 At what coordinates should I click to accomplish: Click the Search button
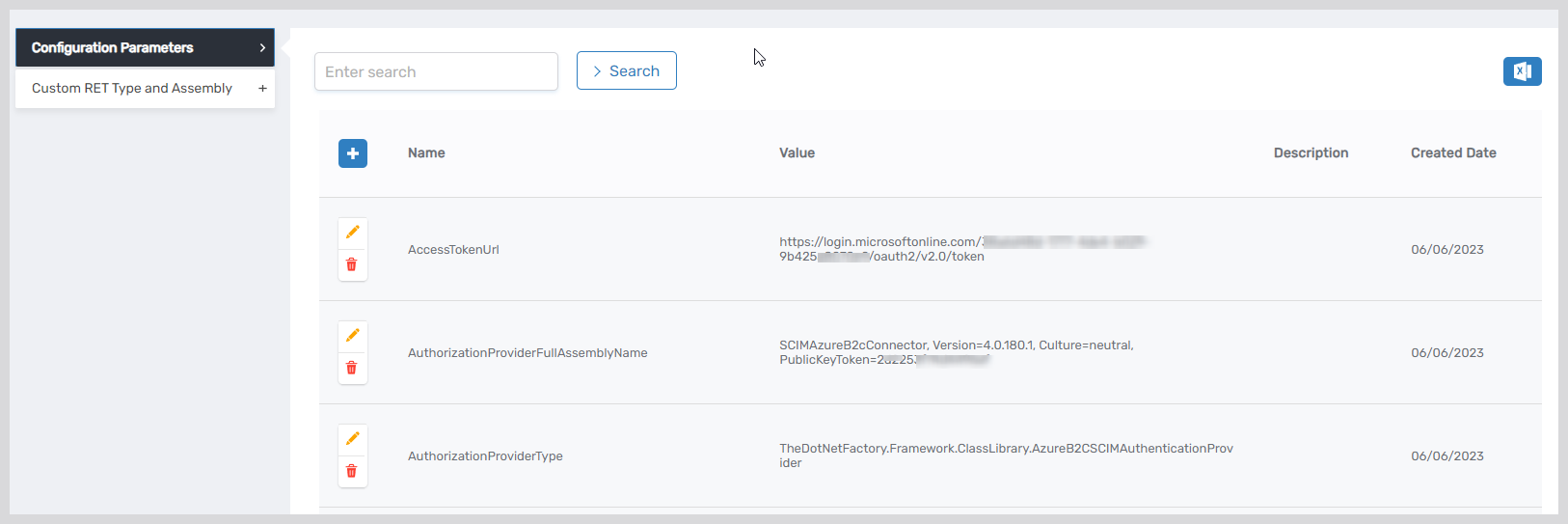coord(627,70)
